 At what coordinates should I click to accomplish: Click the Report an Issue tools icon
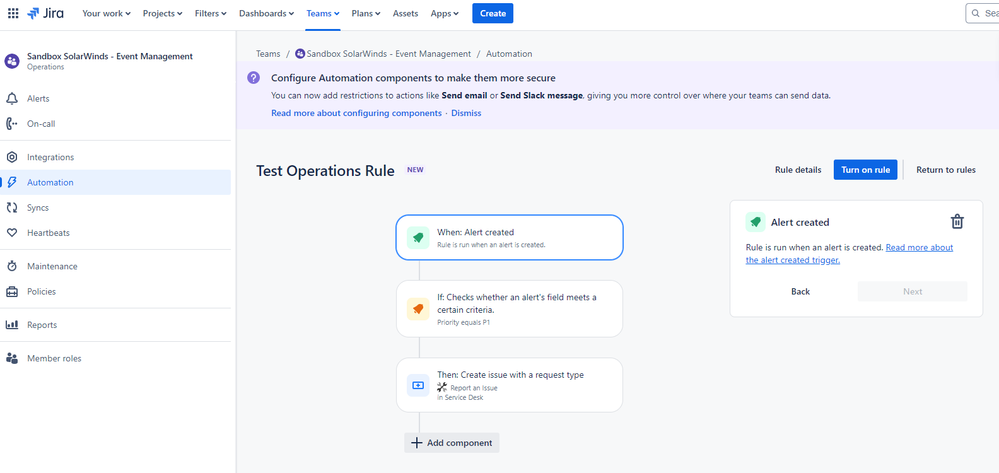pos(442,387)
